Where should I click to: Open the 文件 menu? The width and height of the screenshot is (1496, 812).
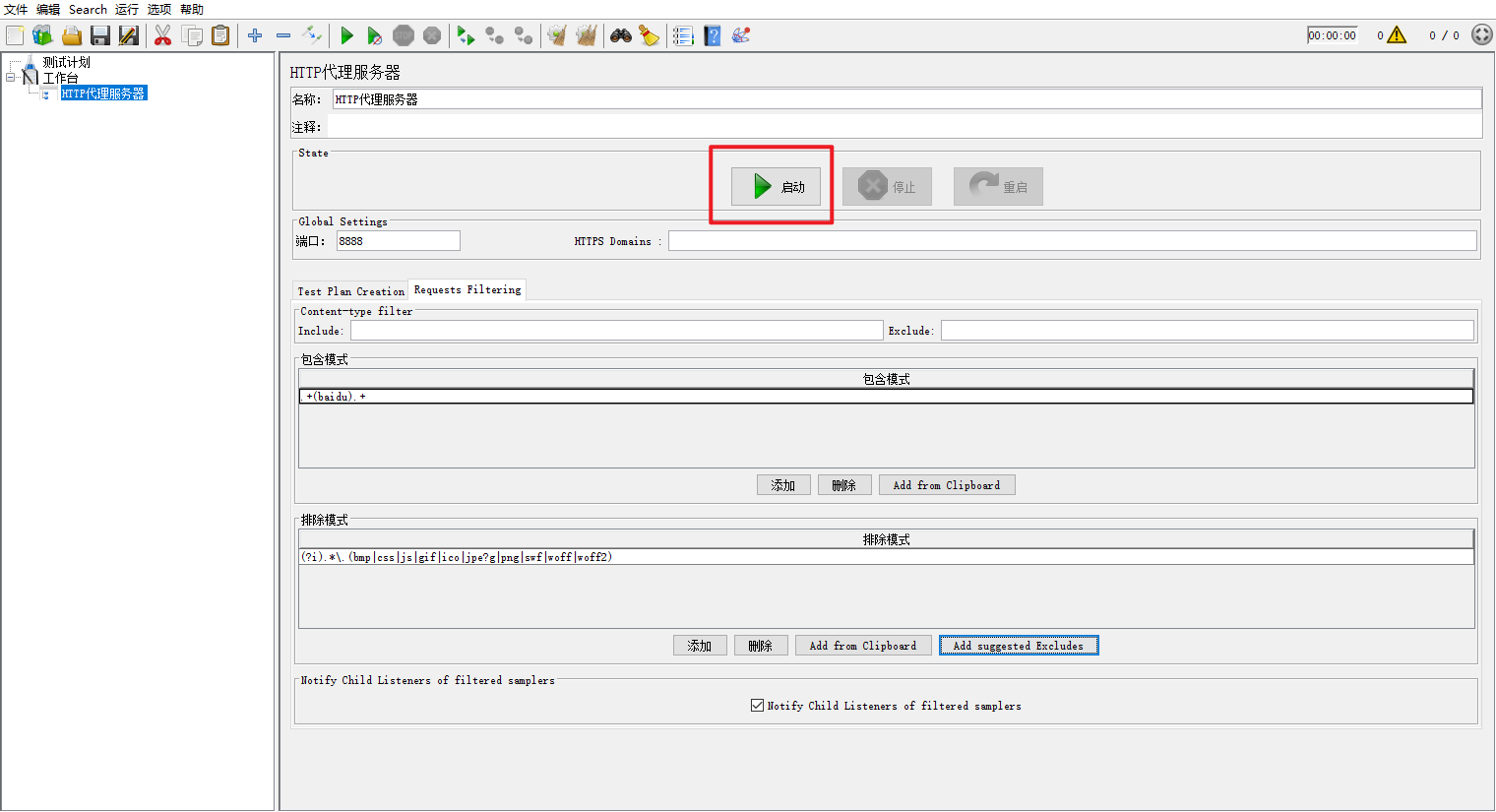[x=16, y=9]
